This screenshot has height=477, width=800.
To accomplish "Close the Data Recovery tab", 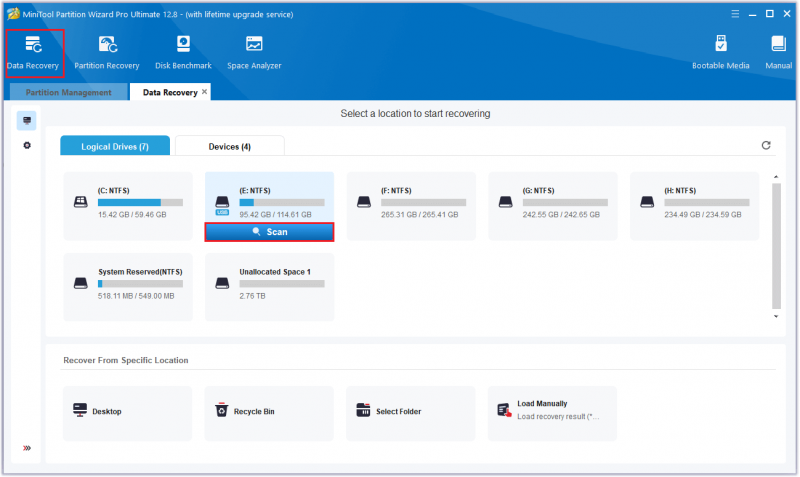I will (x=205, y=92).
